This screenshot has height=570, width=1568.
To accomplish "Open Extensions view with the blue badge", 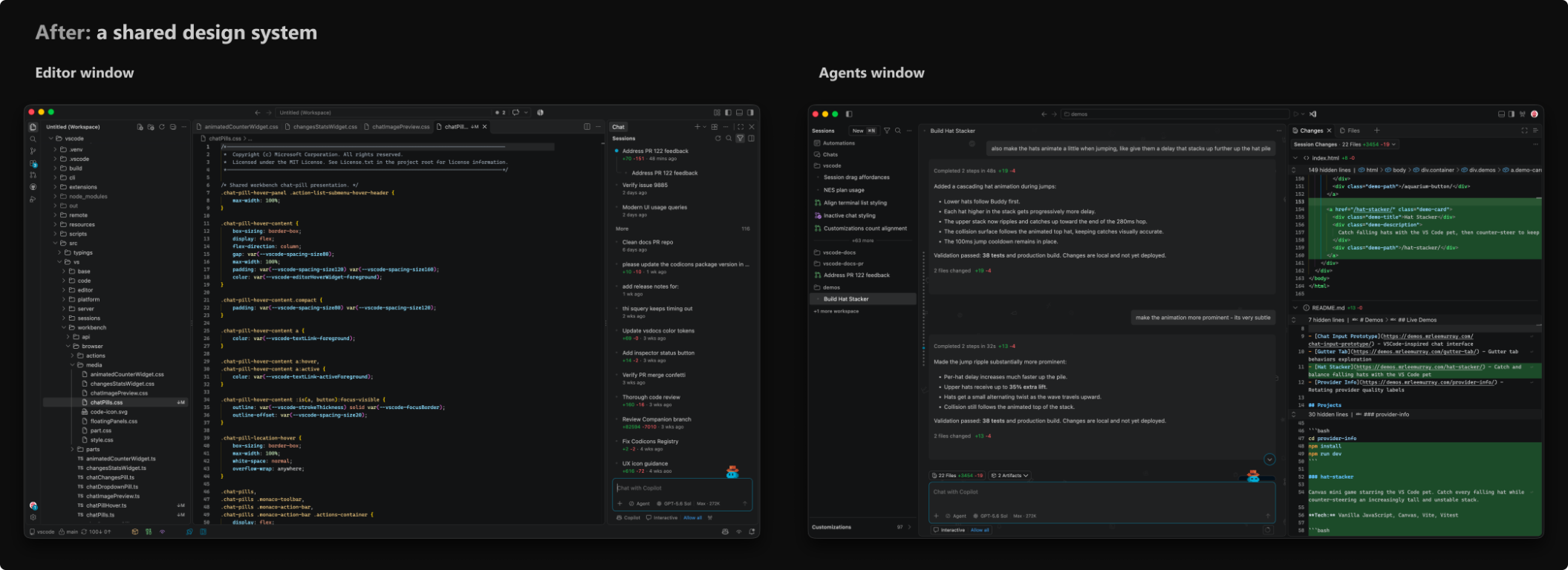I will coord(33,163).
